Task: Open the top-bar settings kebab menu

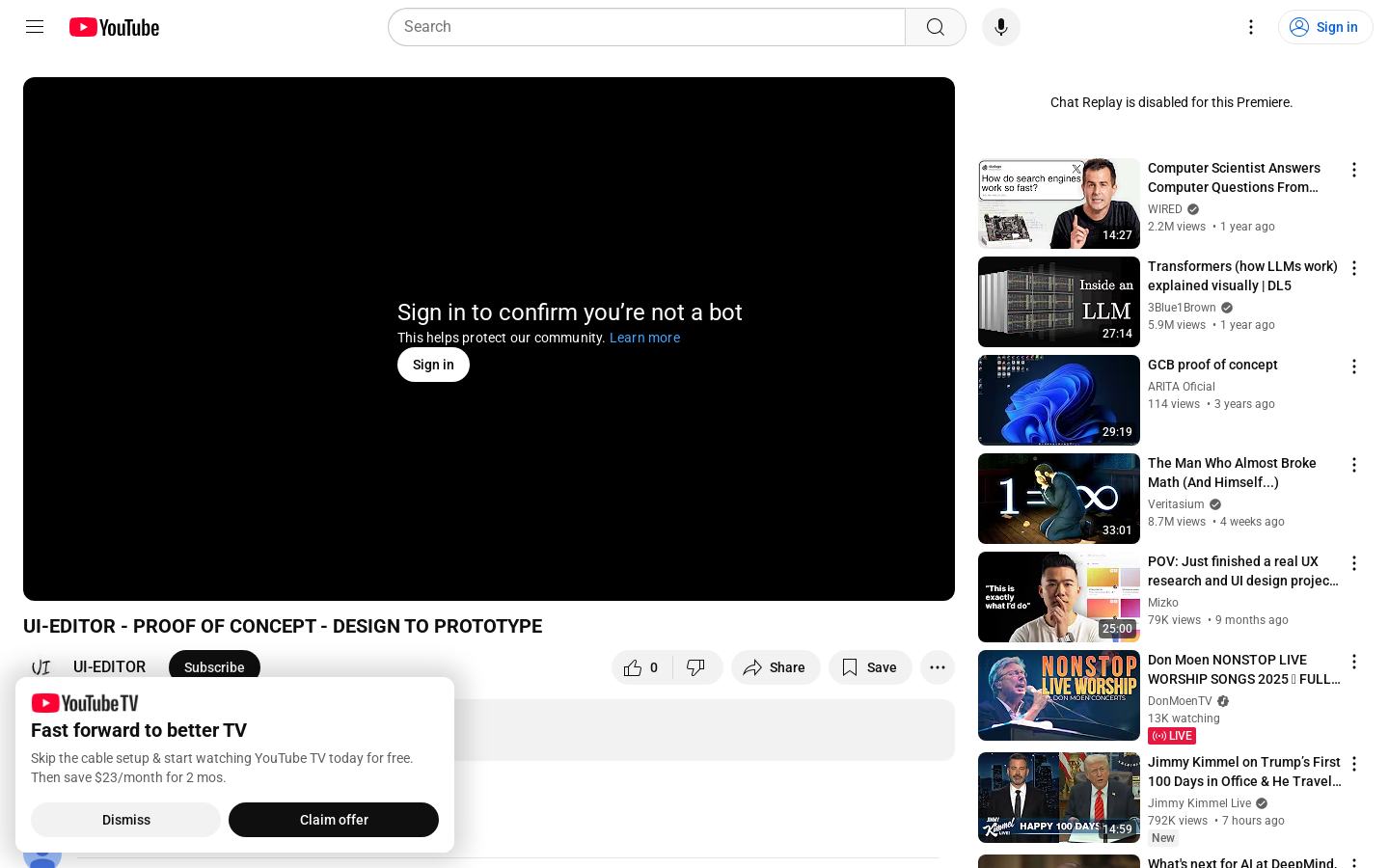Action: coord(1251,27)
